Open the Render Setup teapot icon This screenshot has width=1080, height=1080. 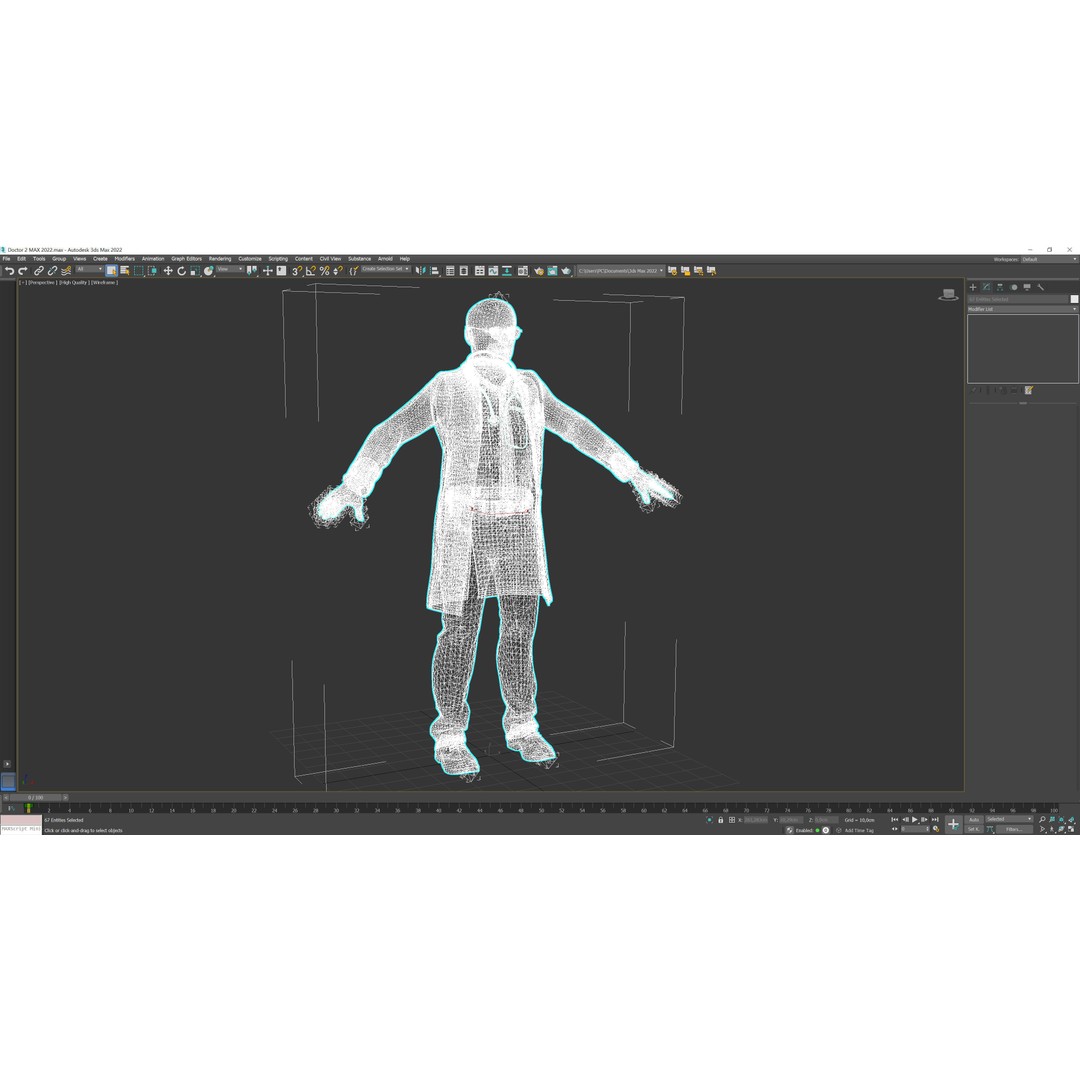pyautogui.click(x=539, y=271)
